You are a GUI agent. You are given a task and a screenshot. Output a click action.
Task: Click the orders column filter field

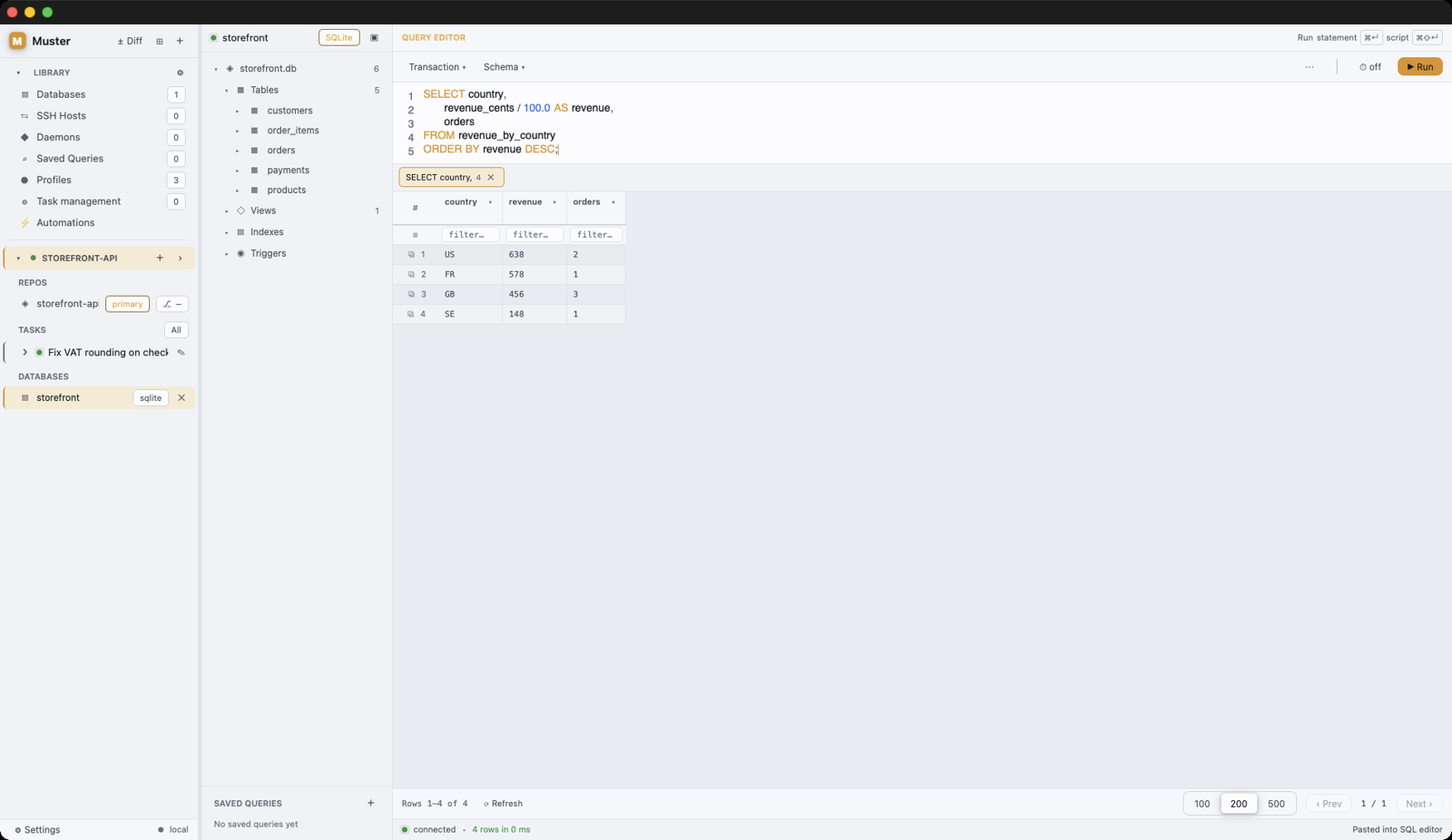pyautogui.click(x=595, y=235)
